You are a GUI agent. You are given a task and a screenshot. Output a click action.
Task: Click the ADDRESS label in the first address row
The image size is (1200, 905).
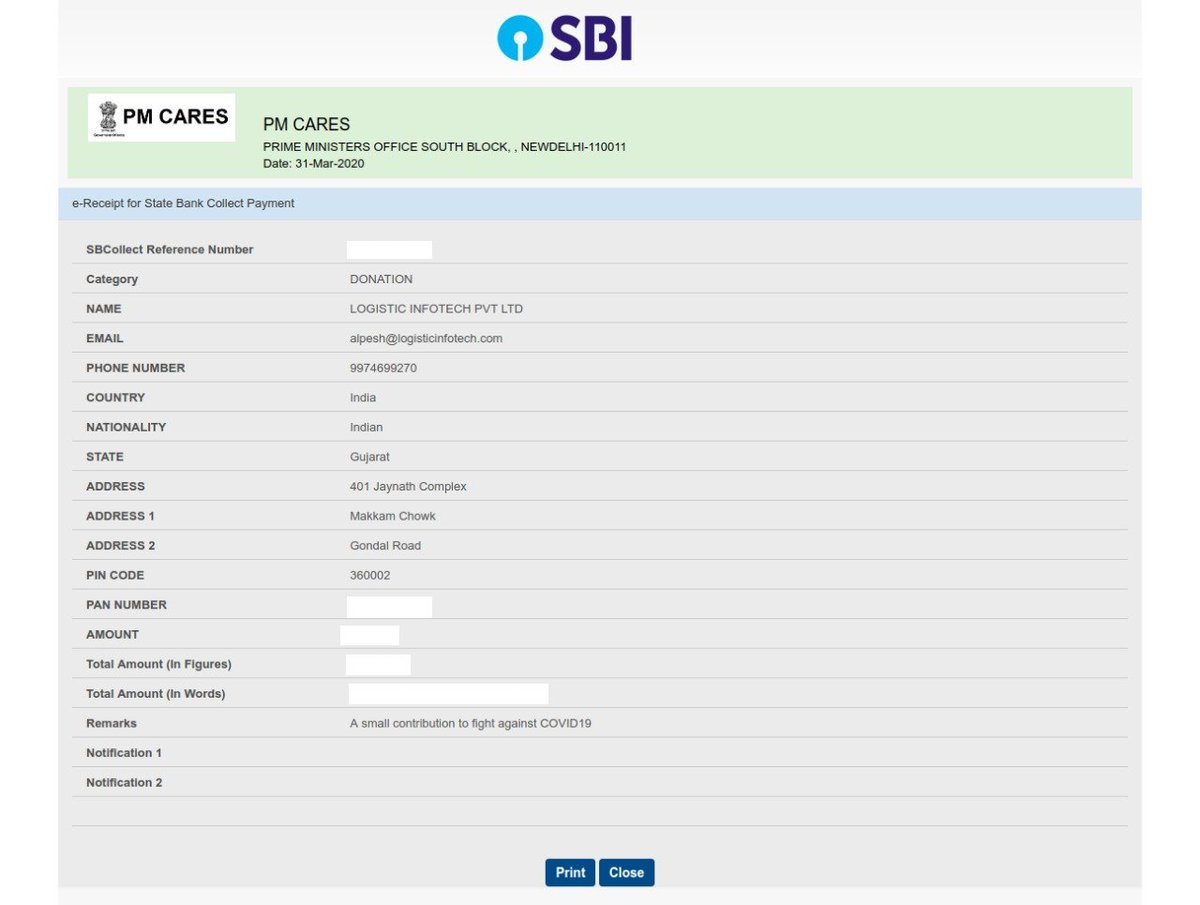click(x=115, y=486)
